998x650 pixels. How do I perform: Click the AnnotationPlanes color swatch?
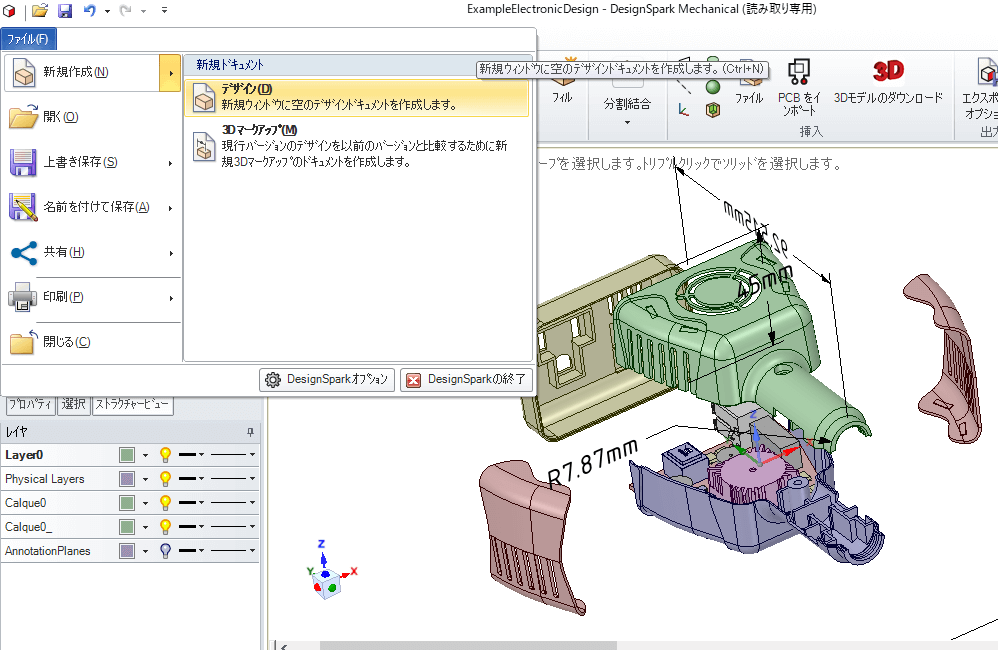(127, 551)
